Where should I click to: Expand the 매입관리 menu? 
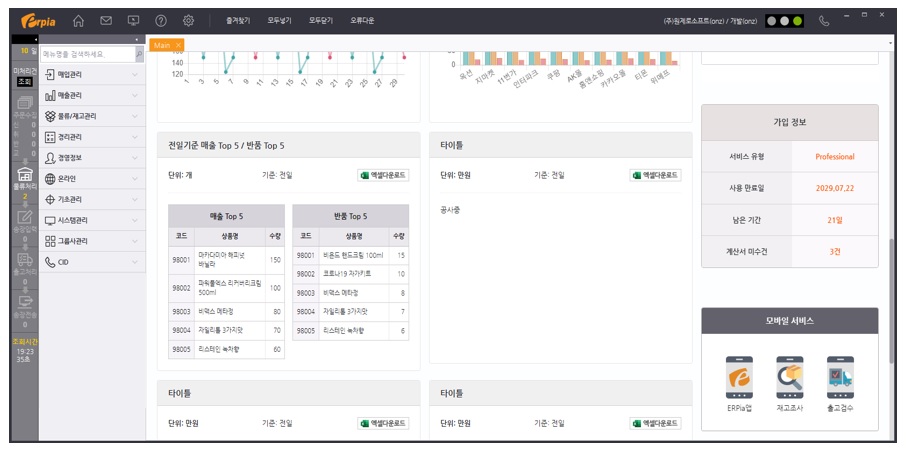92,74
